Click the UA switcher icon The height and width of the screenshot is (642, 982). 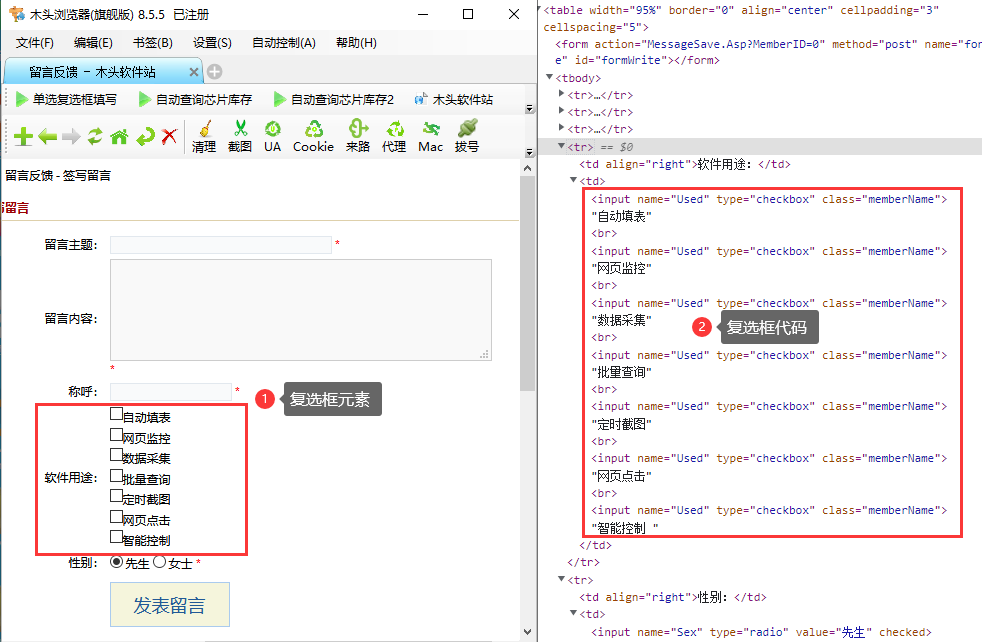(x=274, y=136)
